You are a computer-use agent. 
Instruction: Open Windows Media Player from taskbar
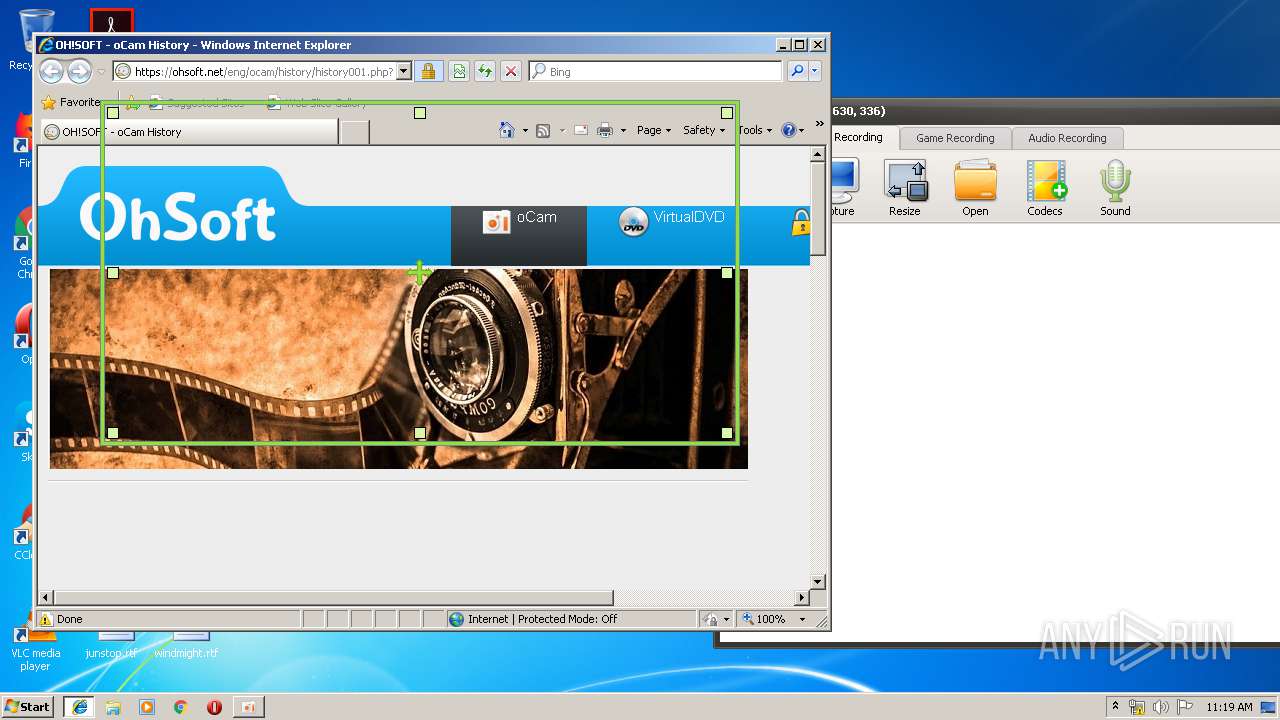click(147, 707)
